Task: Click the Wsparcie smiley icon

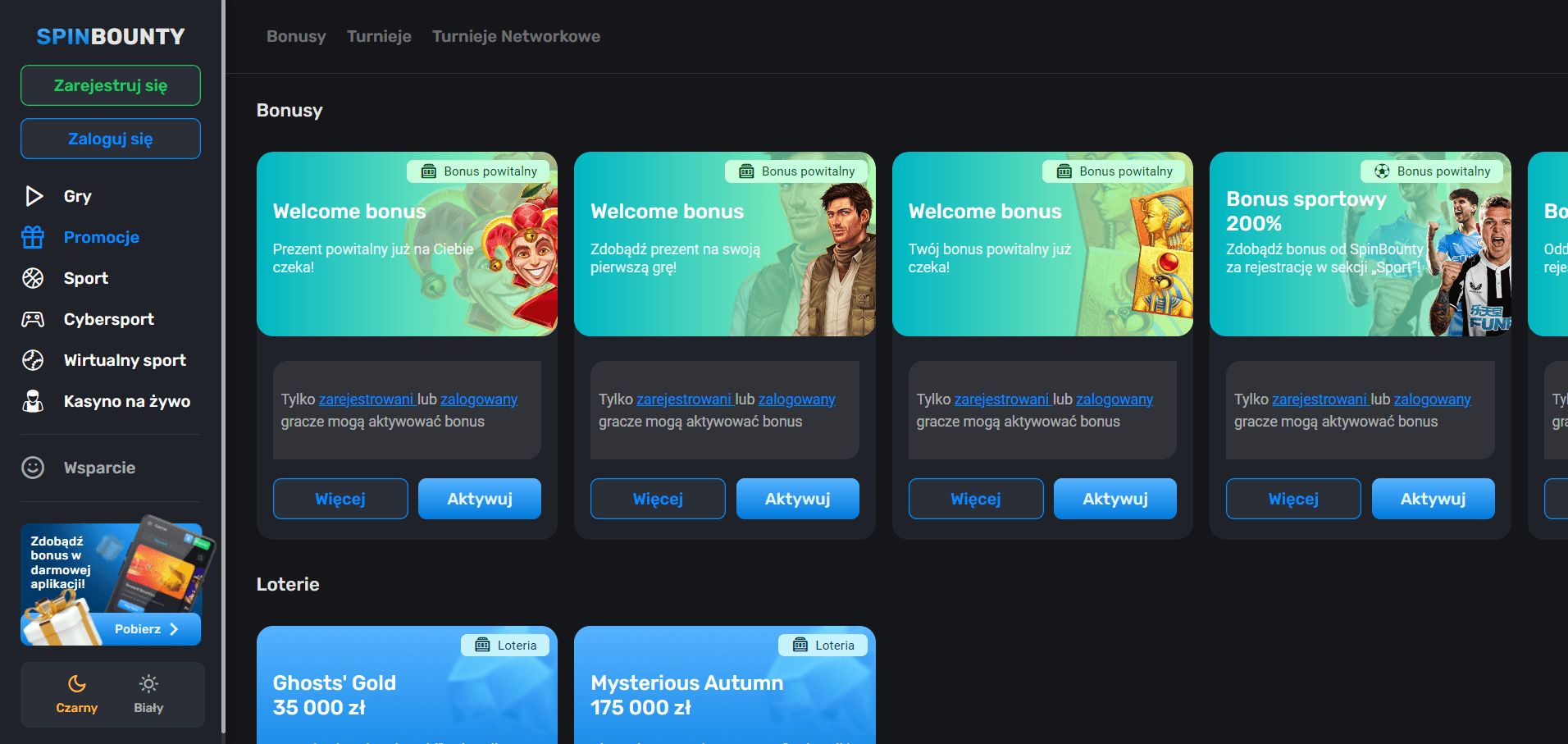Action: tap(33, 468)
